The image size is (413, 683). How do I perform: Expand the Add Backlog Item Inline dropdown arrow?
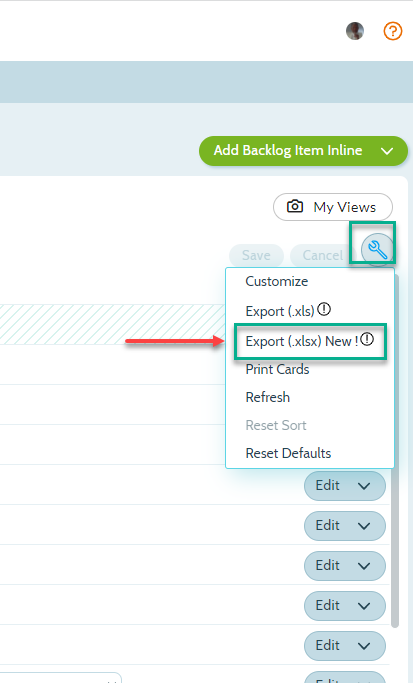[387, 151]
